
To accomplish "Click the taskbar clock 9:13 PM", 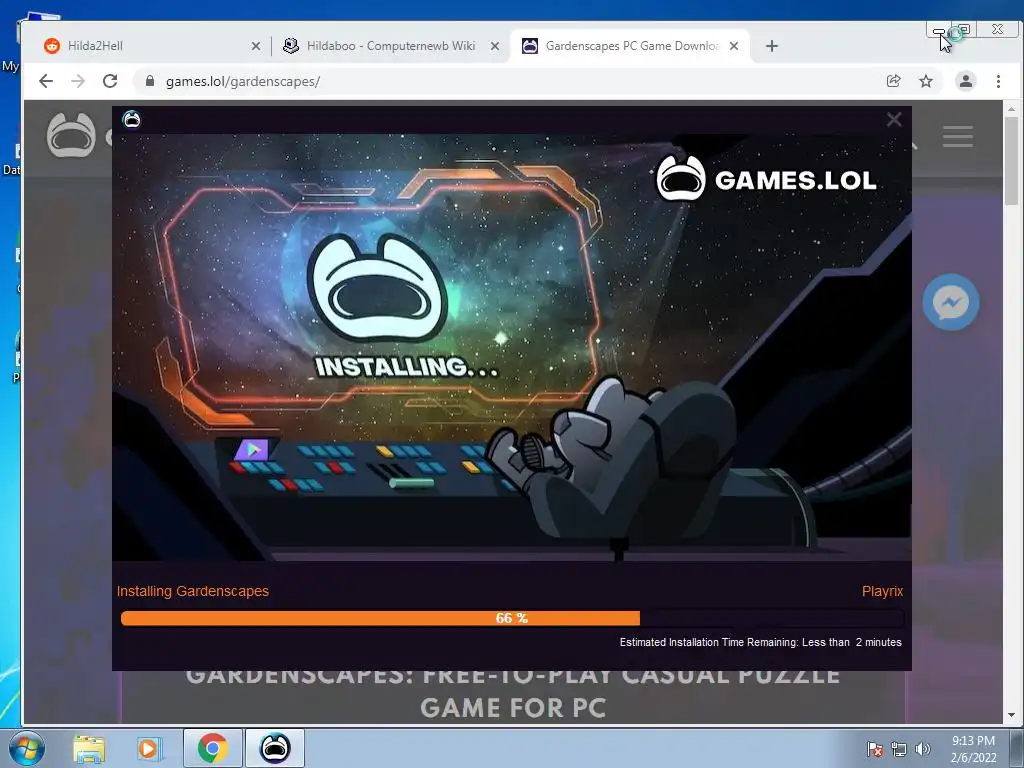I will point(973,749).
